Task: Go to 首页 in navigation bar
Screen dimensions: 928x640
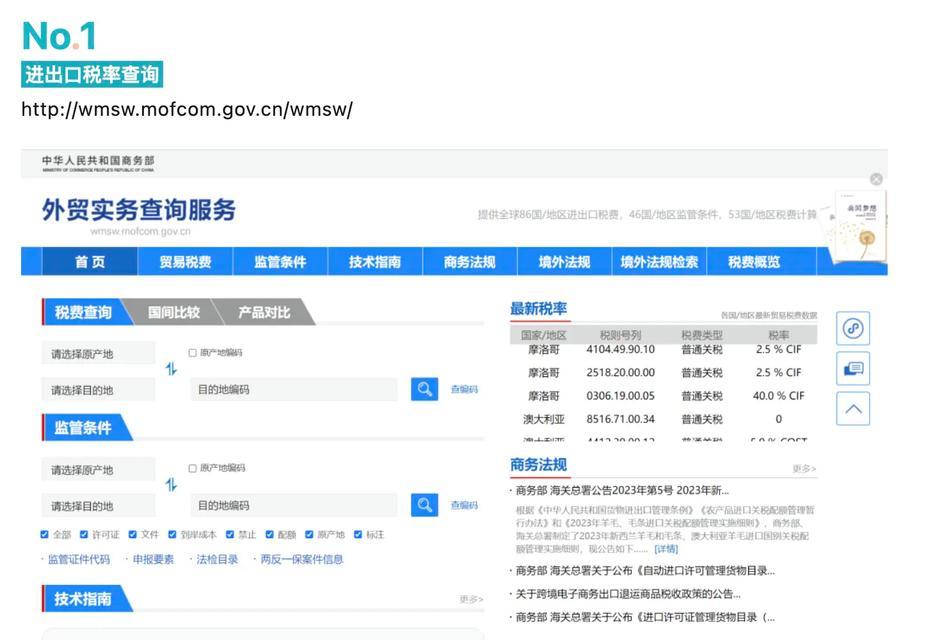Action: click(90, 262)
